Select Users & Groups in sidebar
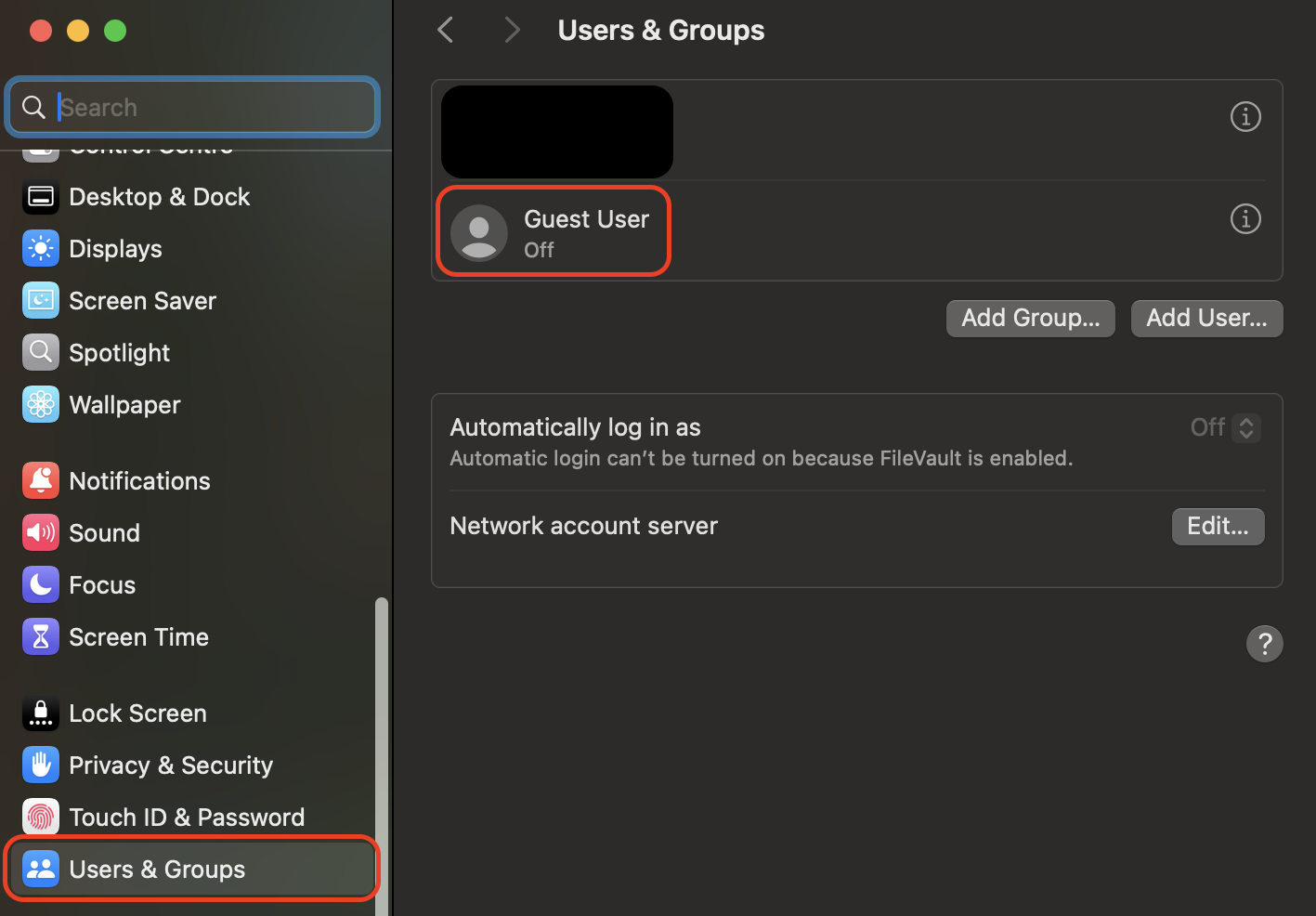 coord(157,869)
